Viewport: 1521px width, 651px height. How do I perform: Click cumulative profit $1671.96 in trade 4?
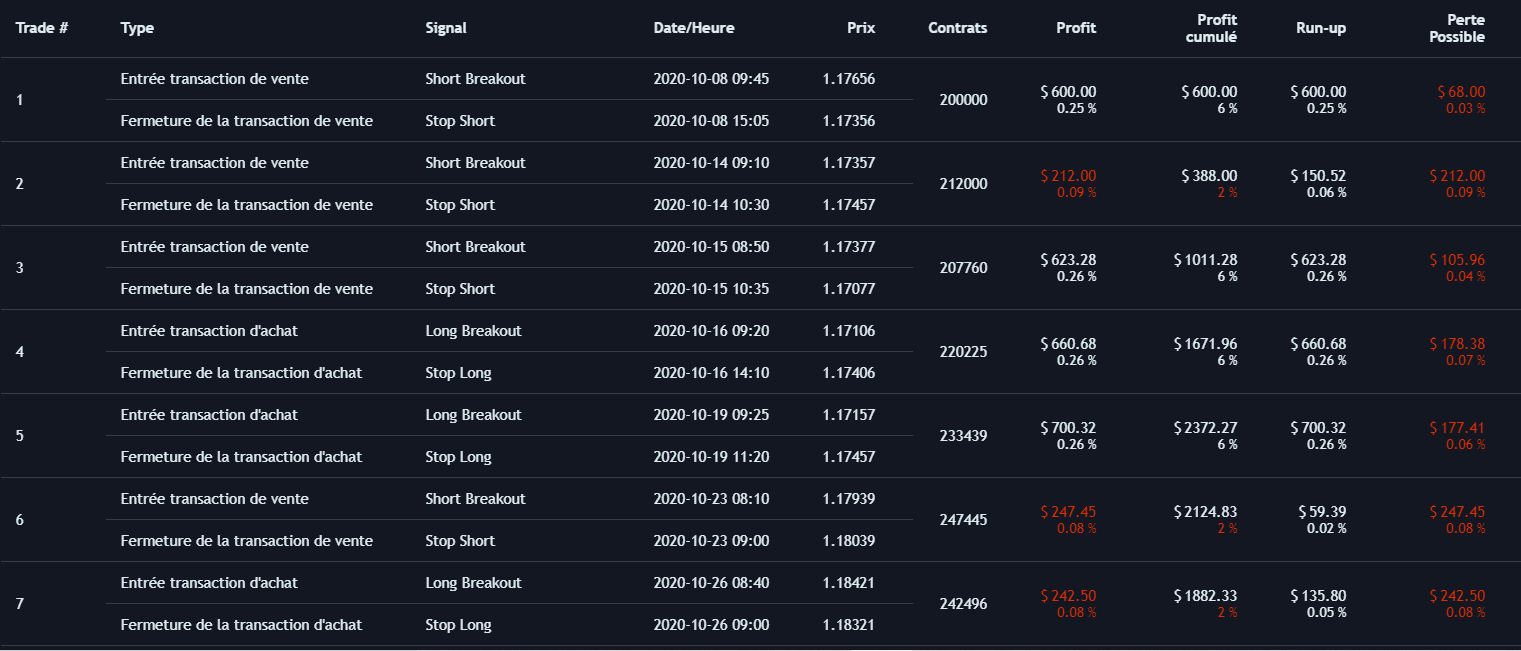point(1205,344)
